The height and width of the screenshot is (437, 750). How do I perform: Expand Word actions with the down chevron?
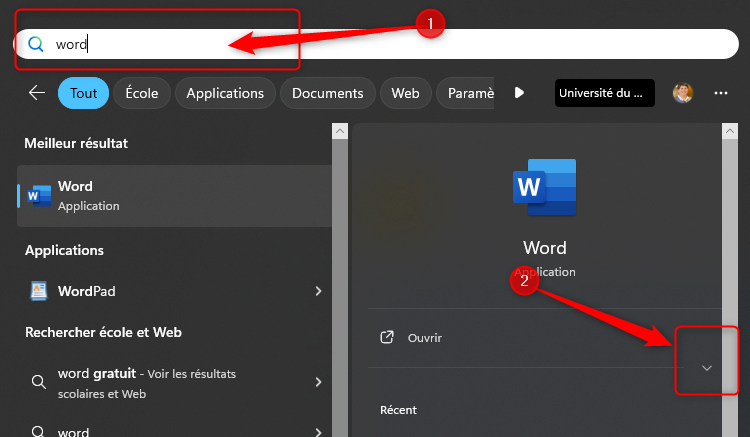(x=707, y=368)
